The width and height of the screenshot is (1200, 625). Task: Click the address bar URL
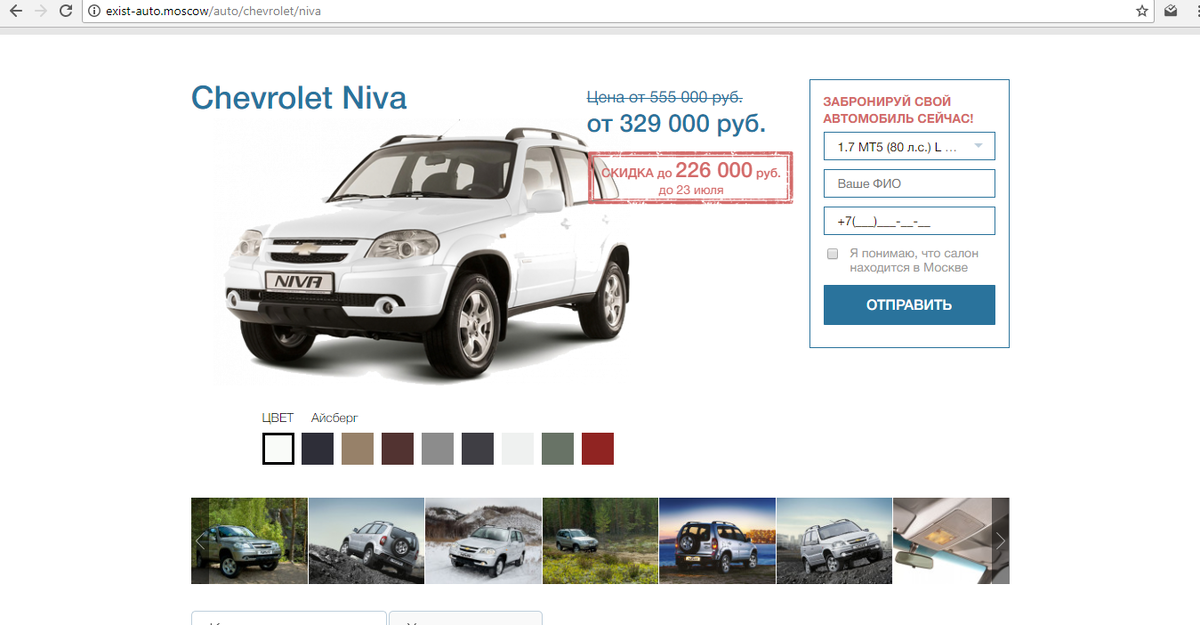(x=213, y=11)
